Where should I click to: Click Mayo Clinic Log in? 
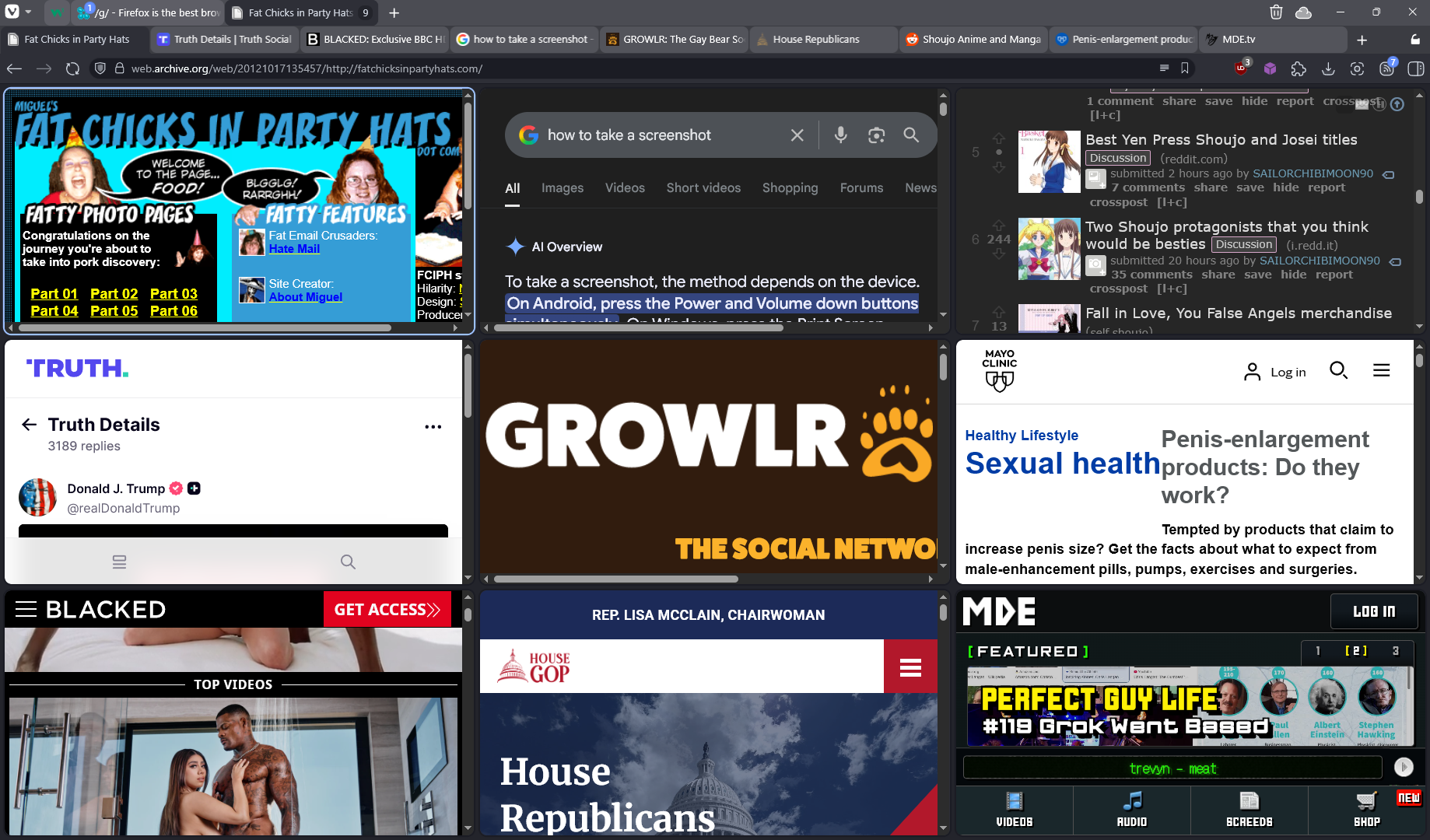click(x=1275, y=372)
